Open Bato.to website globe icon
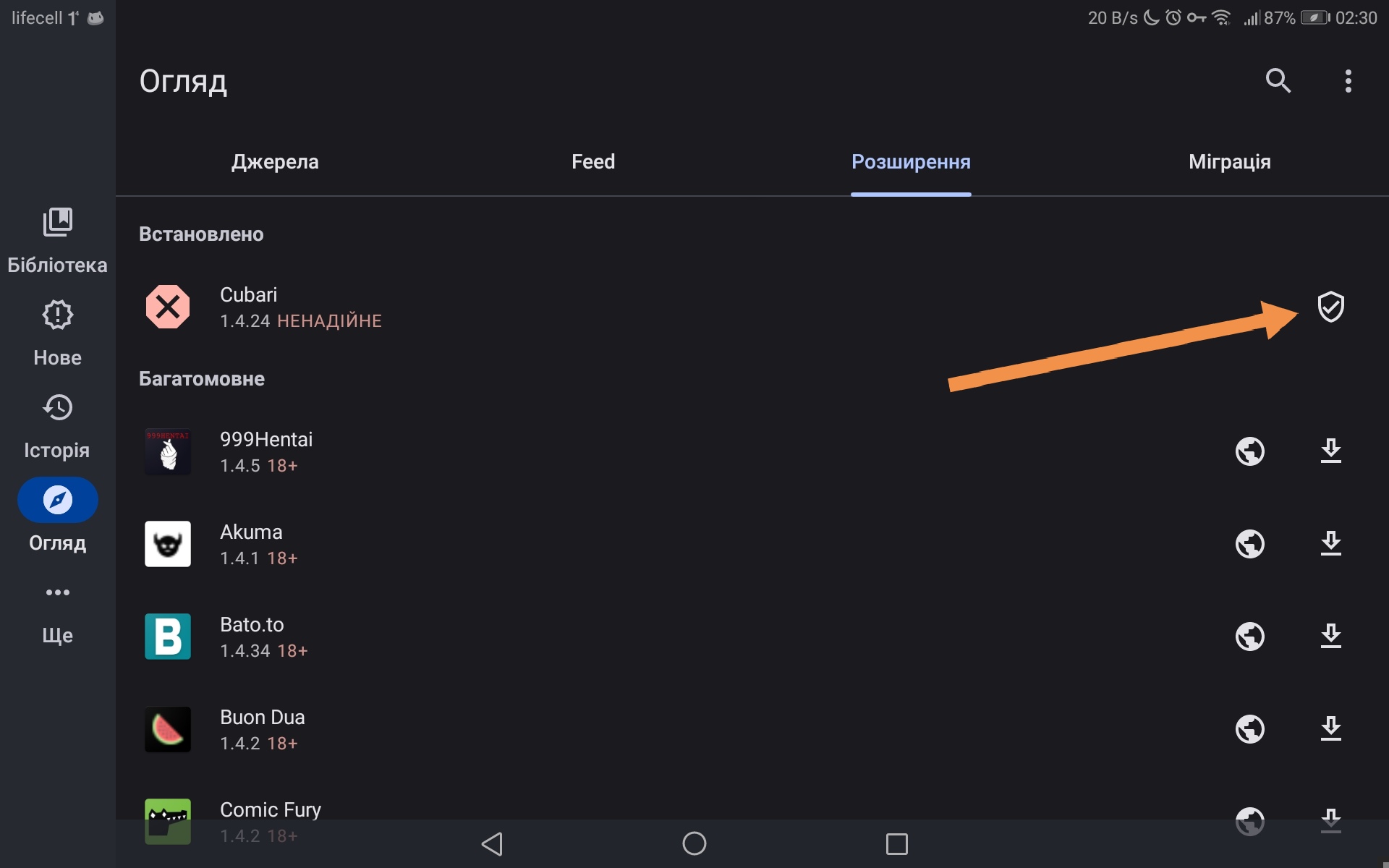 pos(1249,637)
